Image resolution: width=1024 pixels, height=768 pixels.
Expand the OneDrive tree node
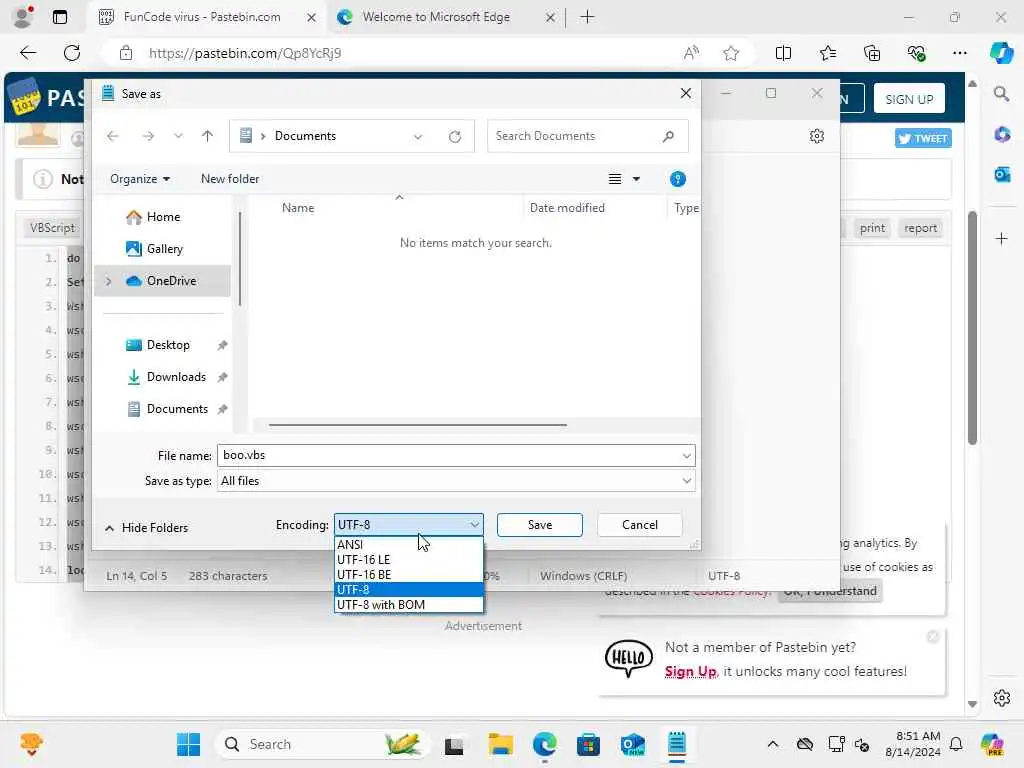tap(108, 281)
